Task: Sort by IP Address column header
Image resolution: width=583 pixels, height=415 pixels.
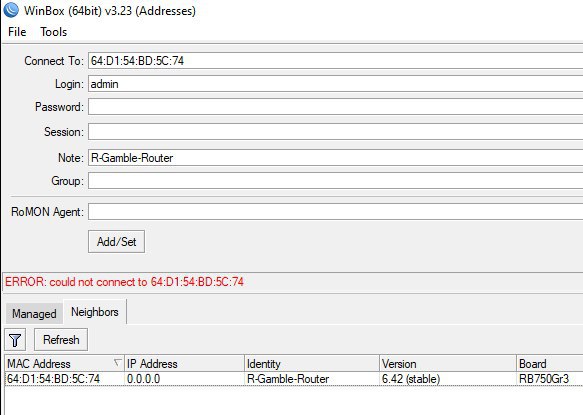Action: [184, 363]
